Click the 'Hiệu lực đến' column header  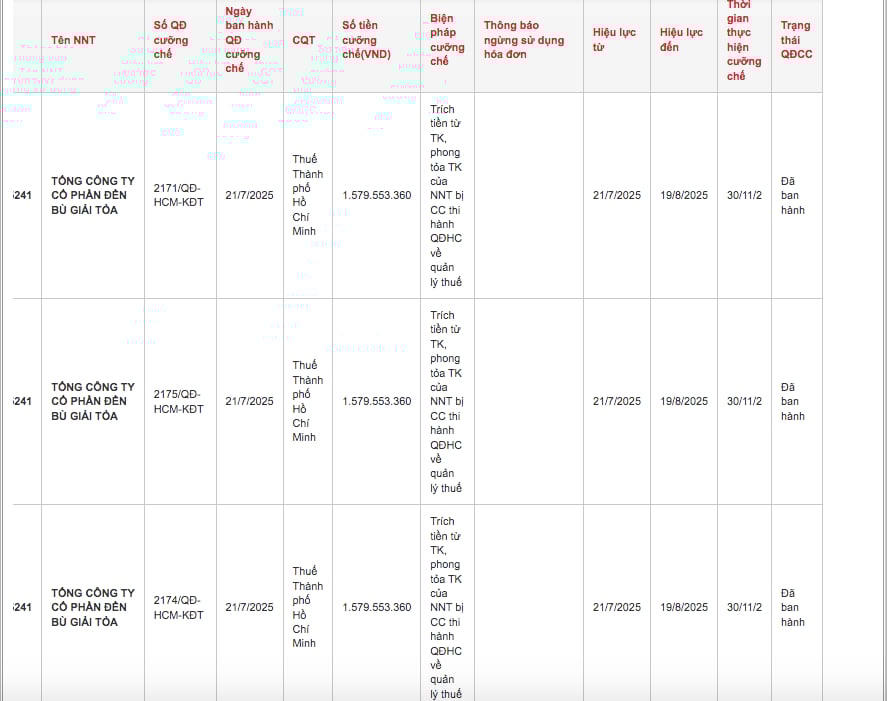(681, 40)
